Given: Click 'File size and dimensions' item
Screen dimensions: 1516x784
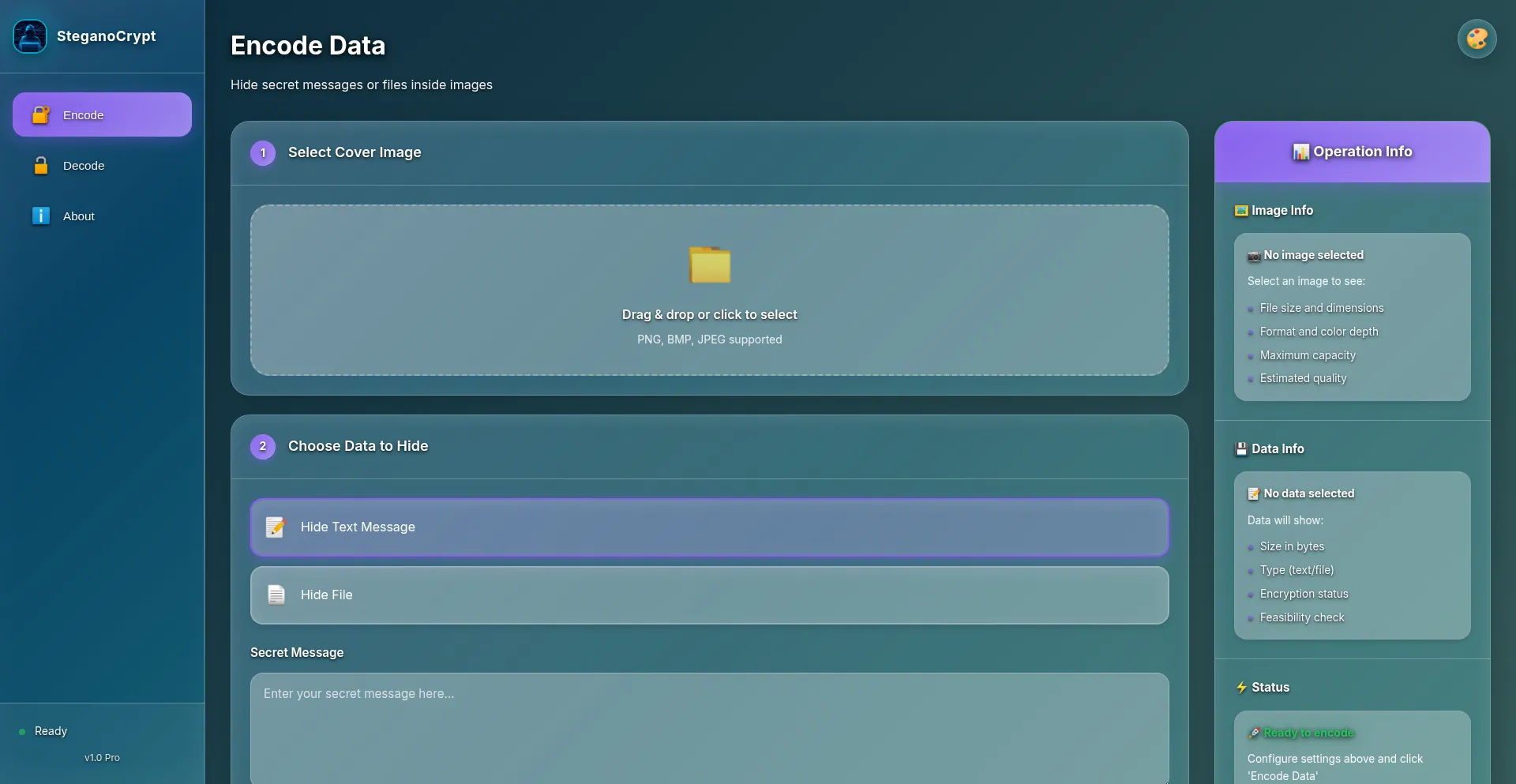Looking at the screenshot, I should pos(1322,308).
